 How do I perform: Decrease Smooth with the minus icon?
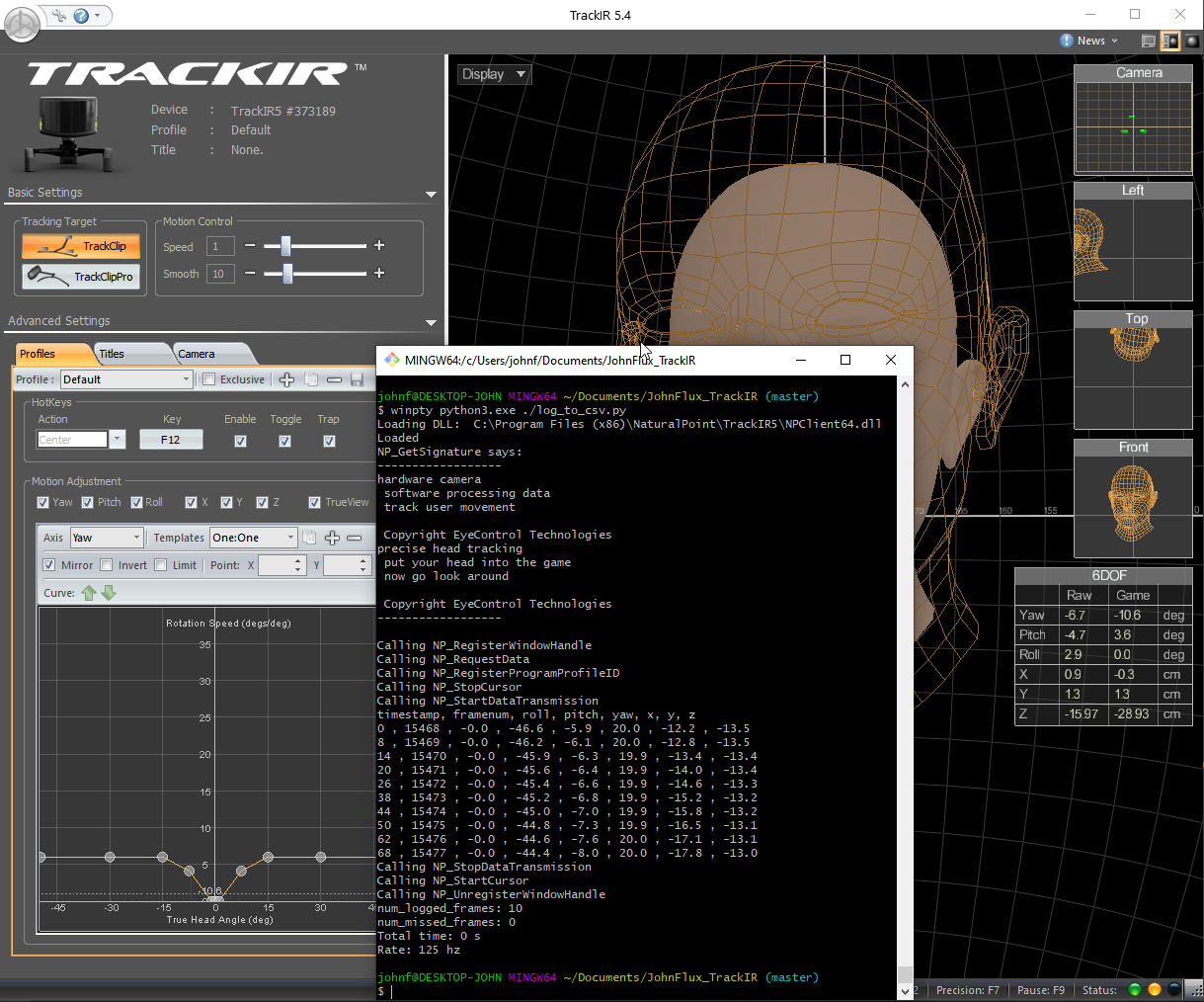pyautogui.click(x=250, y=274)
